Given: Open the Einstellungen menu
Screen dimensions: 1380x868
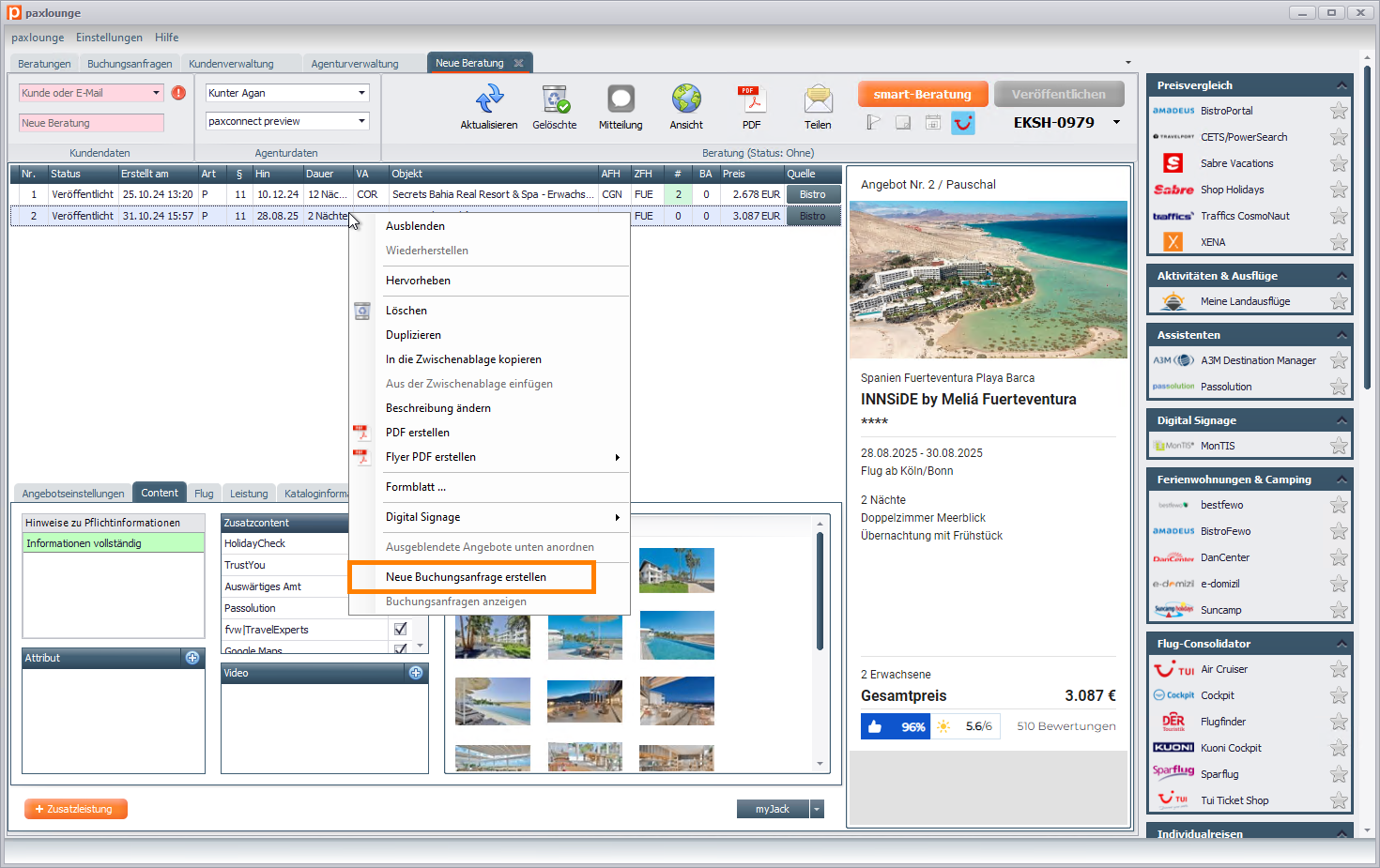Looking at the screenshot, I should [x=109, y=38].
